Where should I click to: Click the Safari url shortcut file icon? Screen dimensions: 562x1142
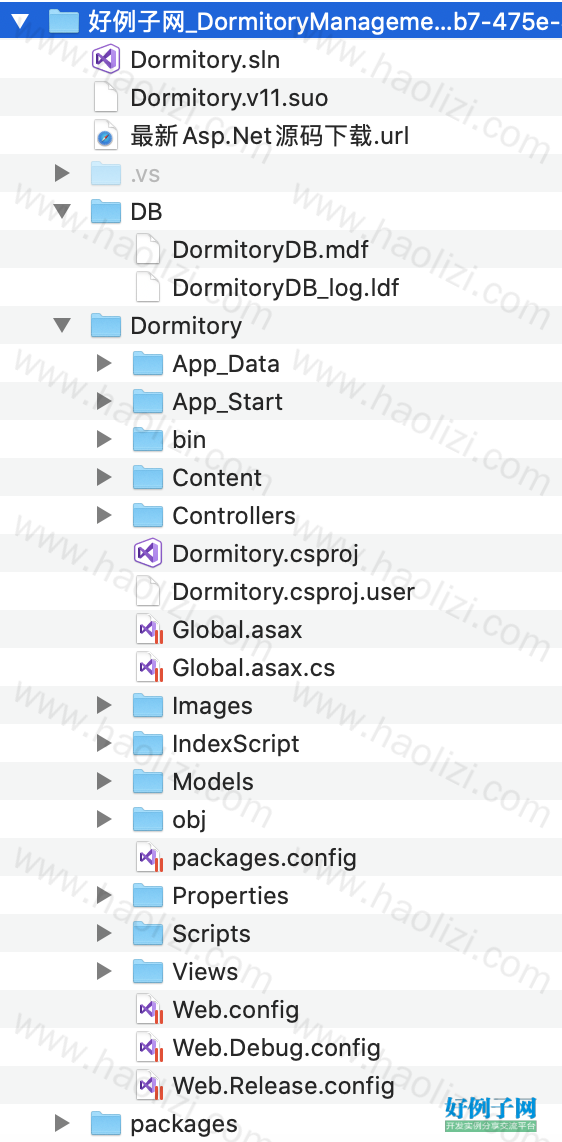(106, 135)
